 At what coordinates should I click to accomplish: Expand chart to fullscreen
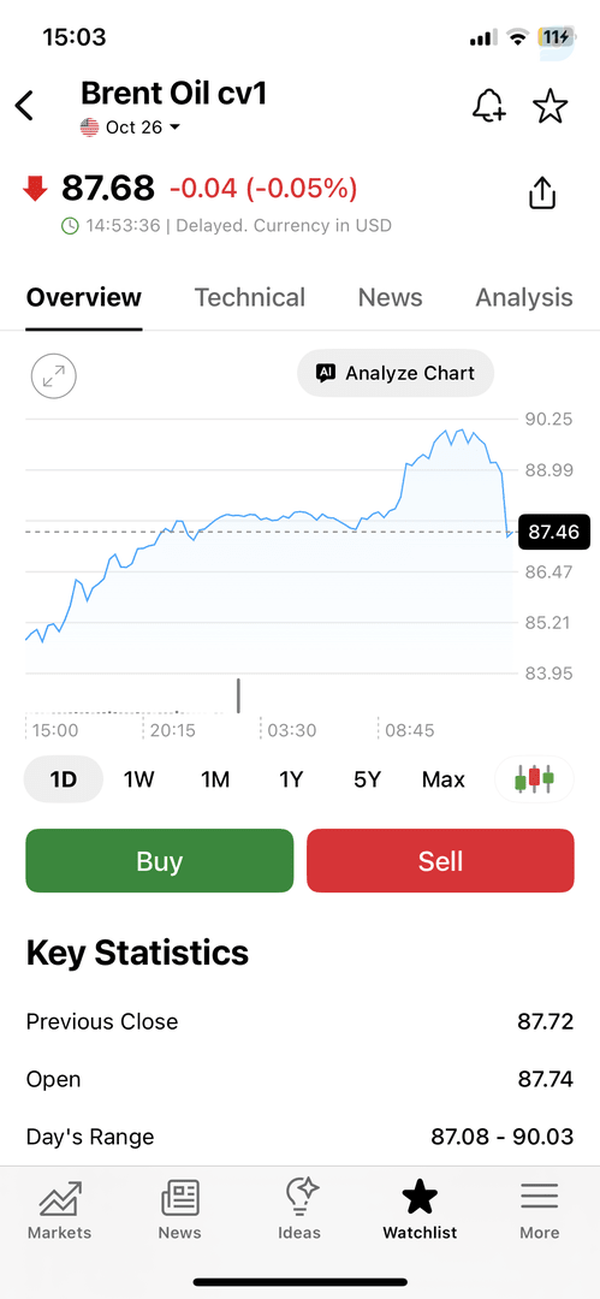[54, 376]
